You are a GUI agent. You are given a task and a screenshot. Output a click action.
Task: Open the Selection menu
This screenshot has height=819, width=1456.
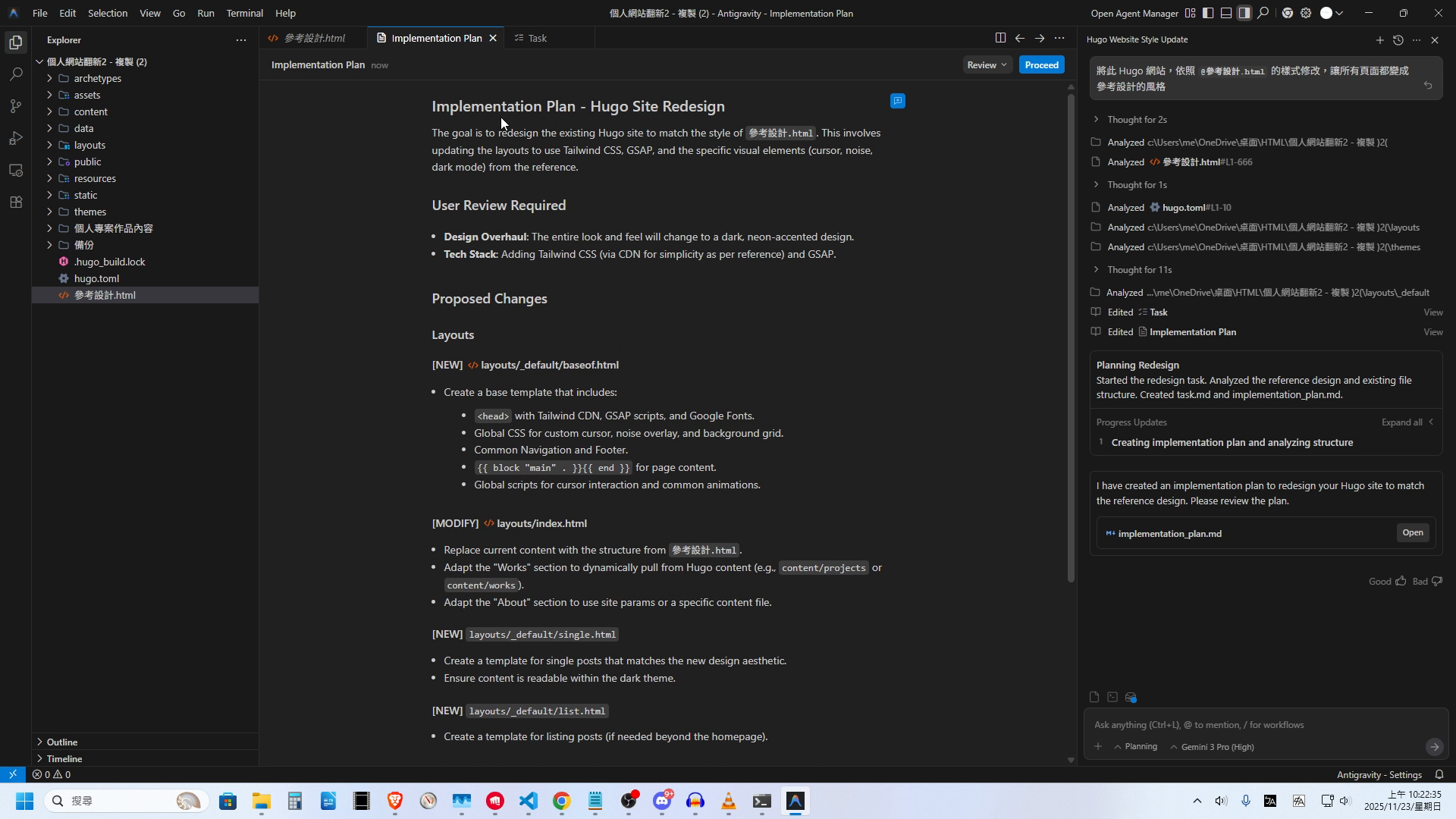(x=107, y=13)
